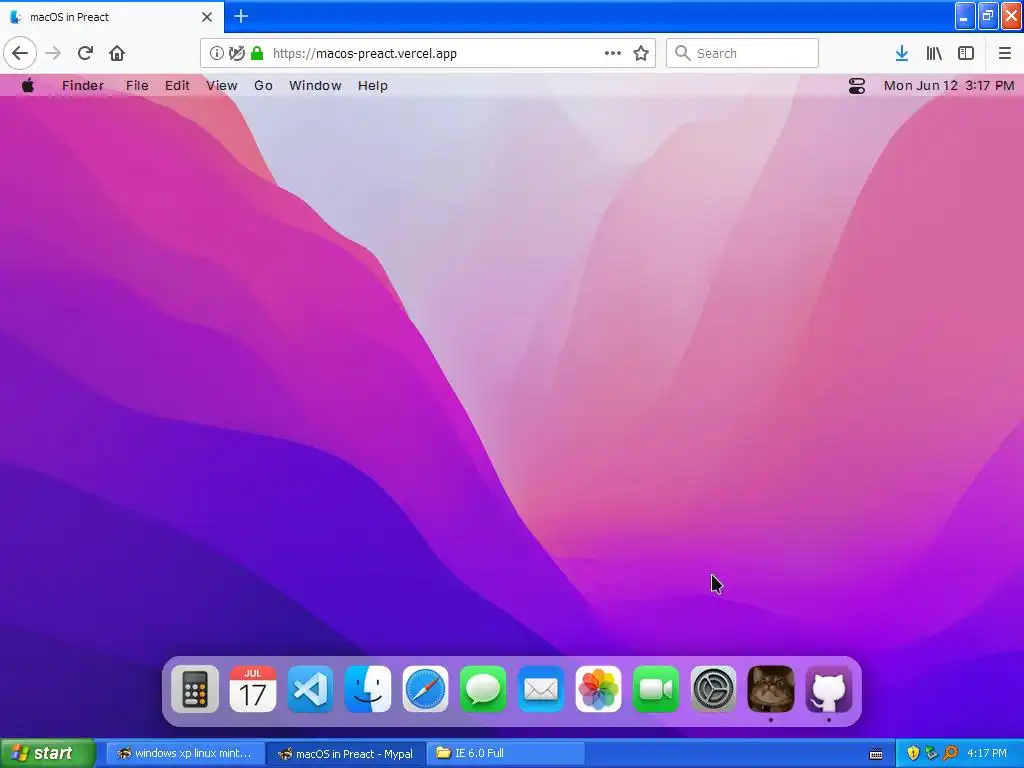
Task: Open the File menu
Action: pos(137,86)
